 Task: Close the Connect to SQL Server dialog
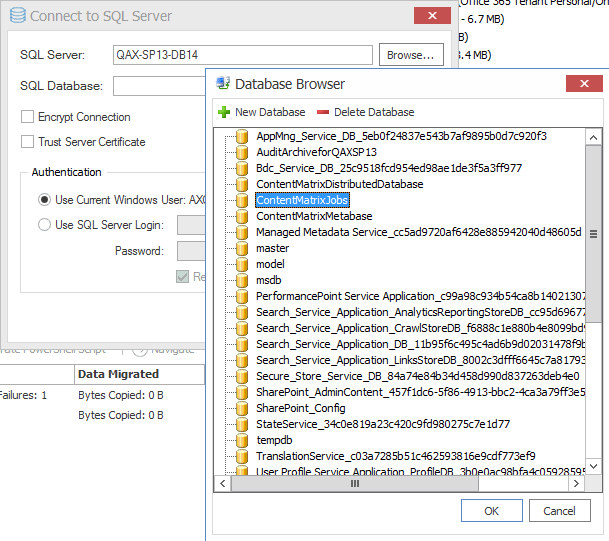click(432, 16)
